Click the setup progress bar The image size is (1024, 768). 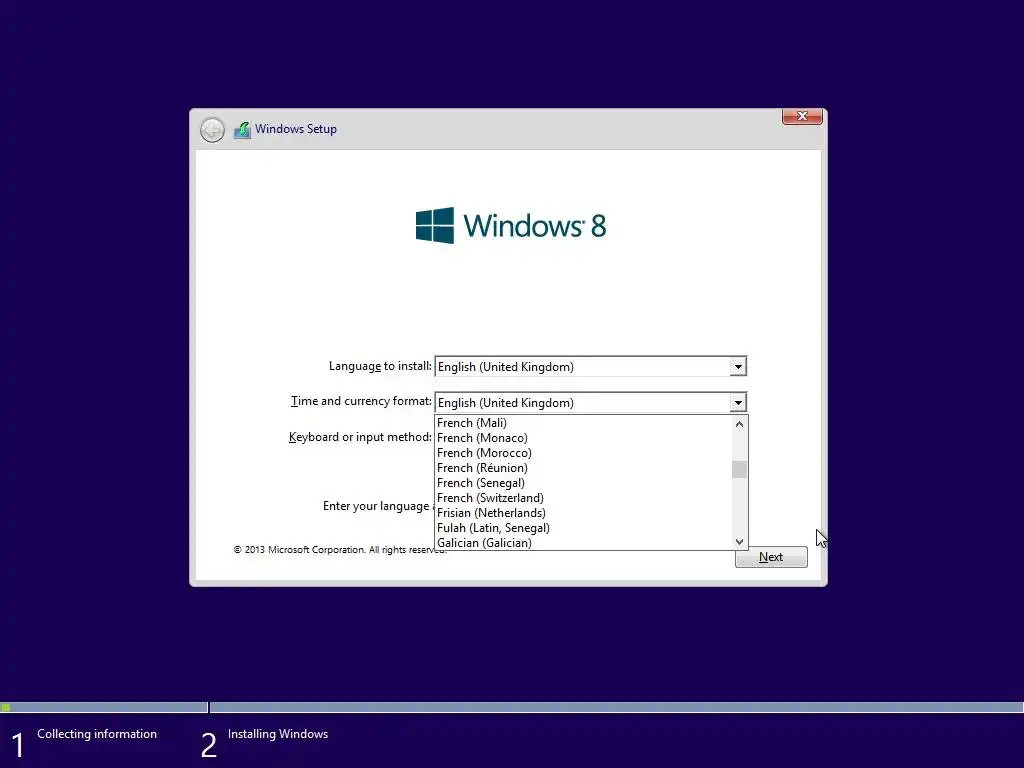click(512, 707)
